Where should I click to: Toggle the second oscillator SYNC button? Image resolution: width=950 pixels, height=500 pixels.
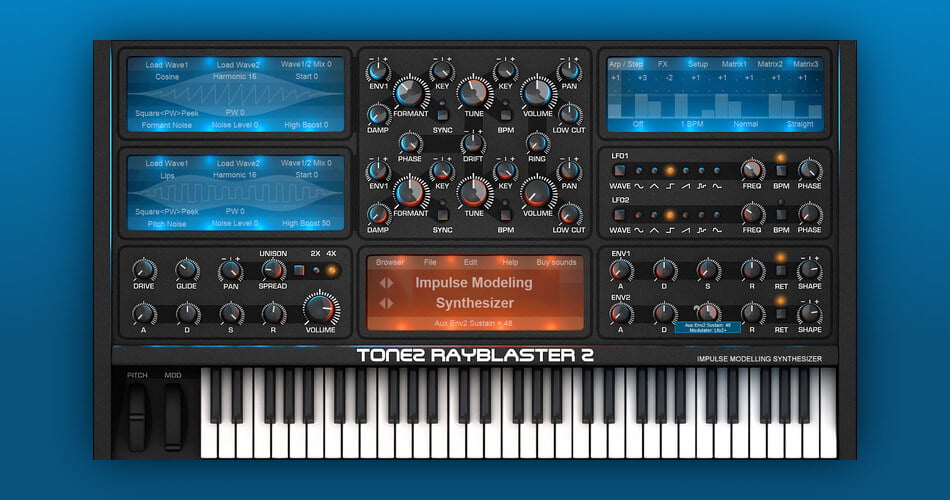[x=442, y=215]
